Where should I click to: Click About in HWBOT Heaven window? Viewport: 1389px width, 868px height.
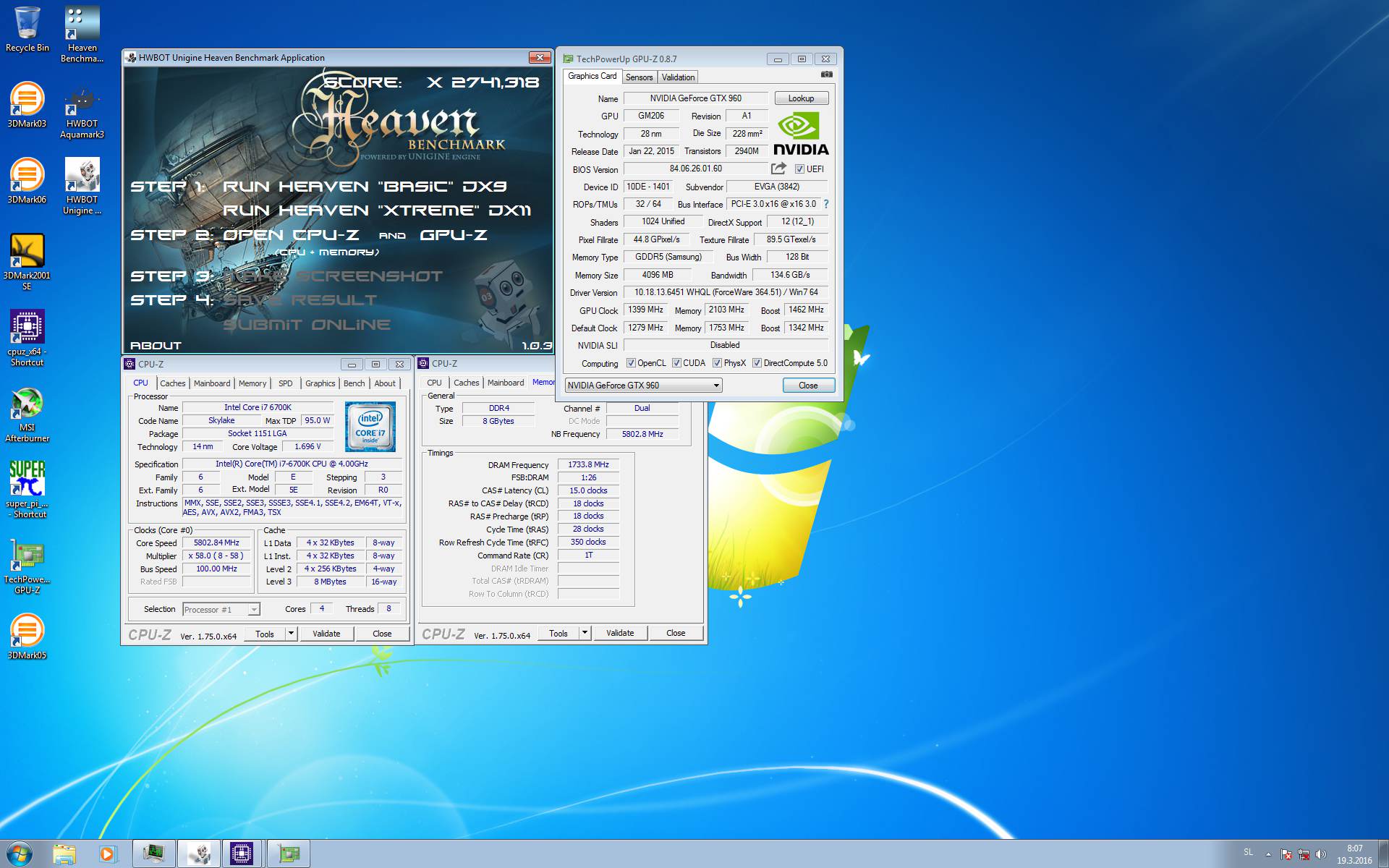pos(156,346)
